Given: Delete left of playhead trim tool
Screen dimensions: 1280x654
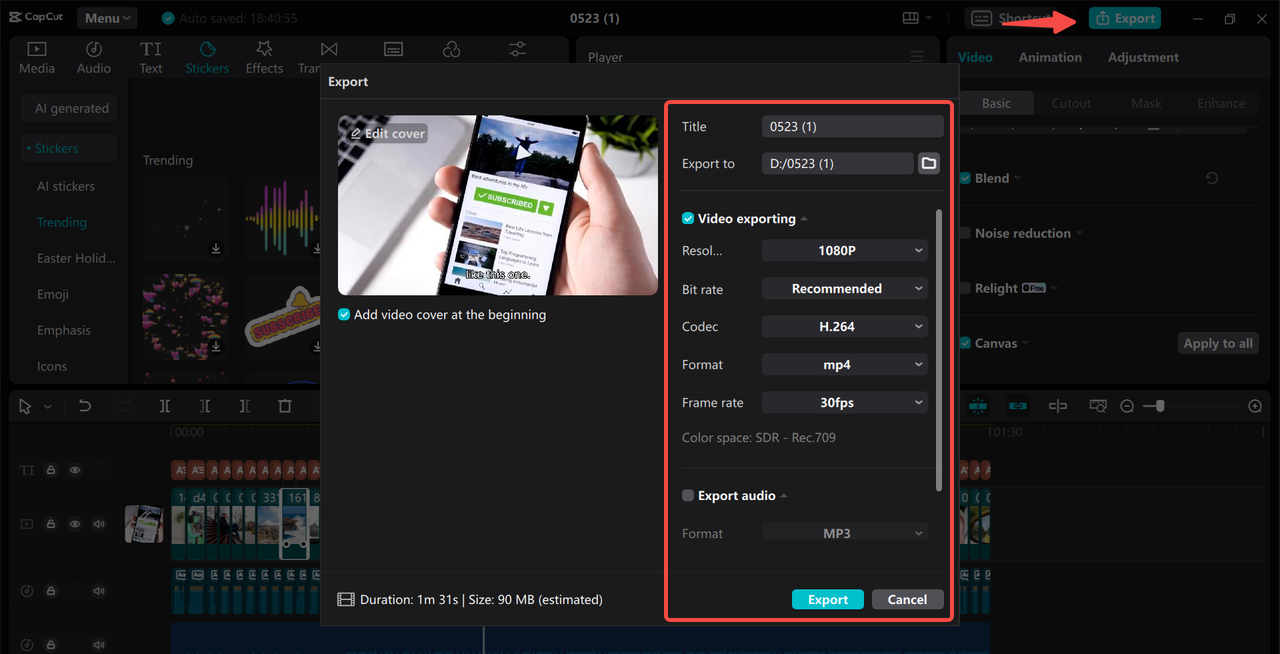Looking at the screenshot, I should click(205, 406).
